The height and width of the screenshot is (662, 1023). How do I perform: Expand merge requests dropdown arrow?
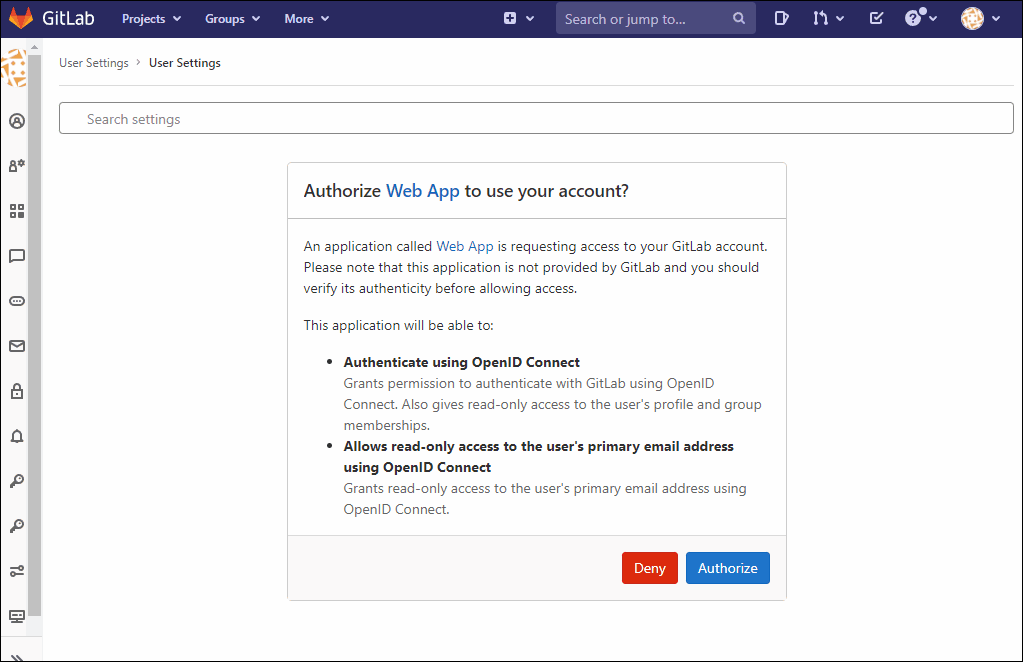840,19
